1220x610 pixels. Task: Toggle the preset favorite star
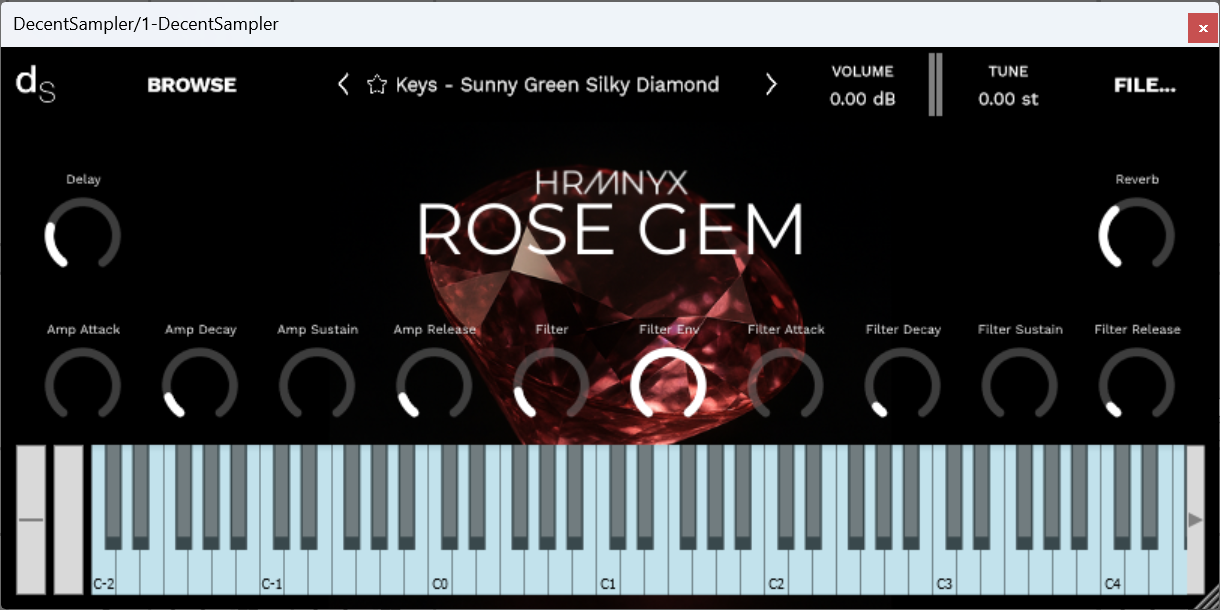pos(376,85)
